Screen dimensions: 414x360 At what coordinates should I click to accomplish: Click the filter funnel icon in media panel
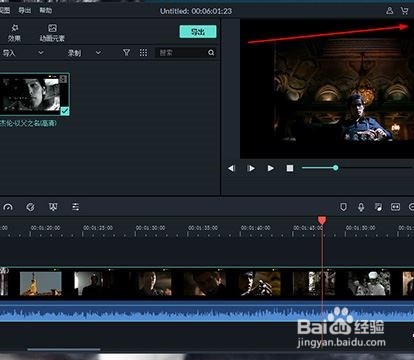coord(126,52)
